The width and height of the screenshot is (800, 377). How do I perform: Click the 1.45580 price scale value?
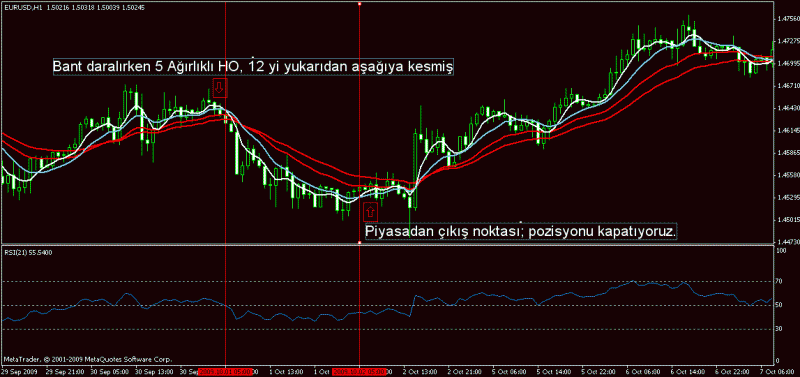pyautogui.click(x=787, y=174)
